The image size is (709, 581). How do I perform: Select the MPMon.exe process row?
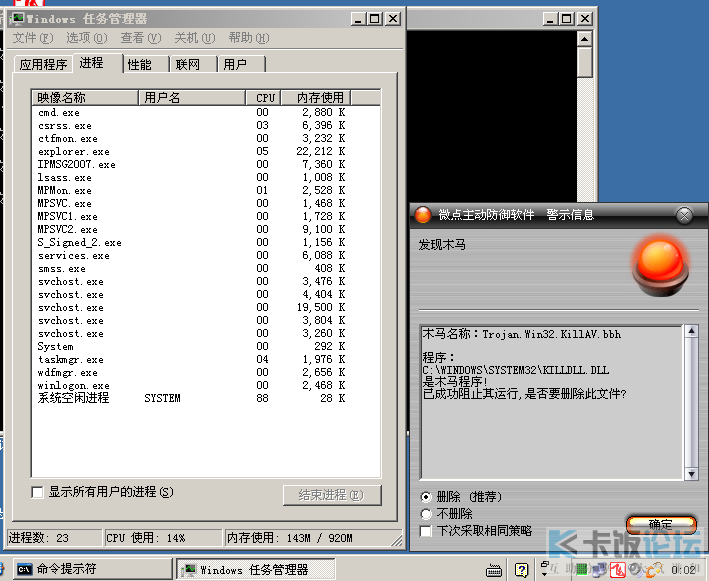[206, 190]
